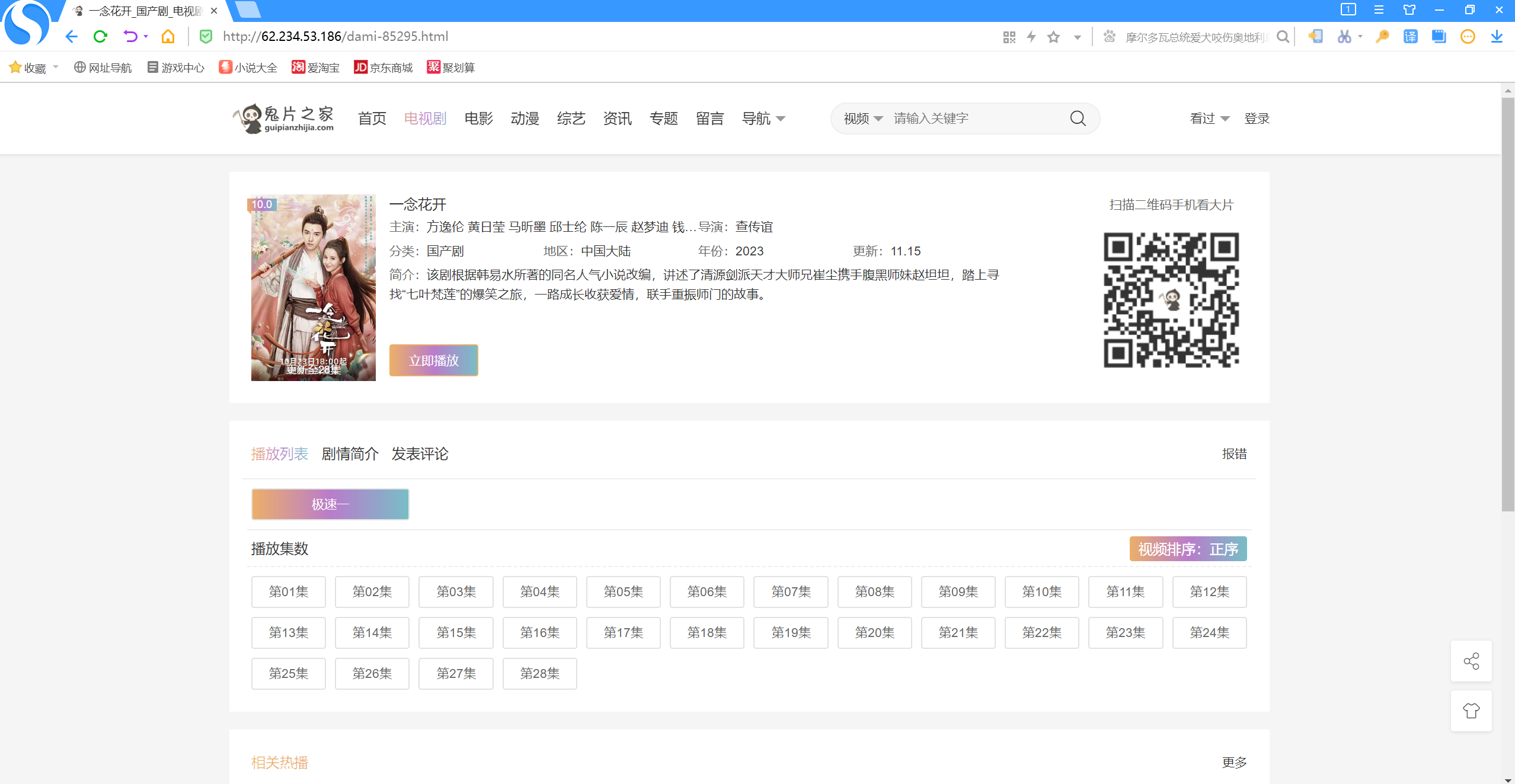Click the browser refresh icon
The height and width of the screenshot is (784, 1515).
pos(100,37)
